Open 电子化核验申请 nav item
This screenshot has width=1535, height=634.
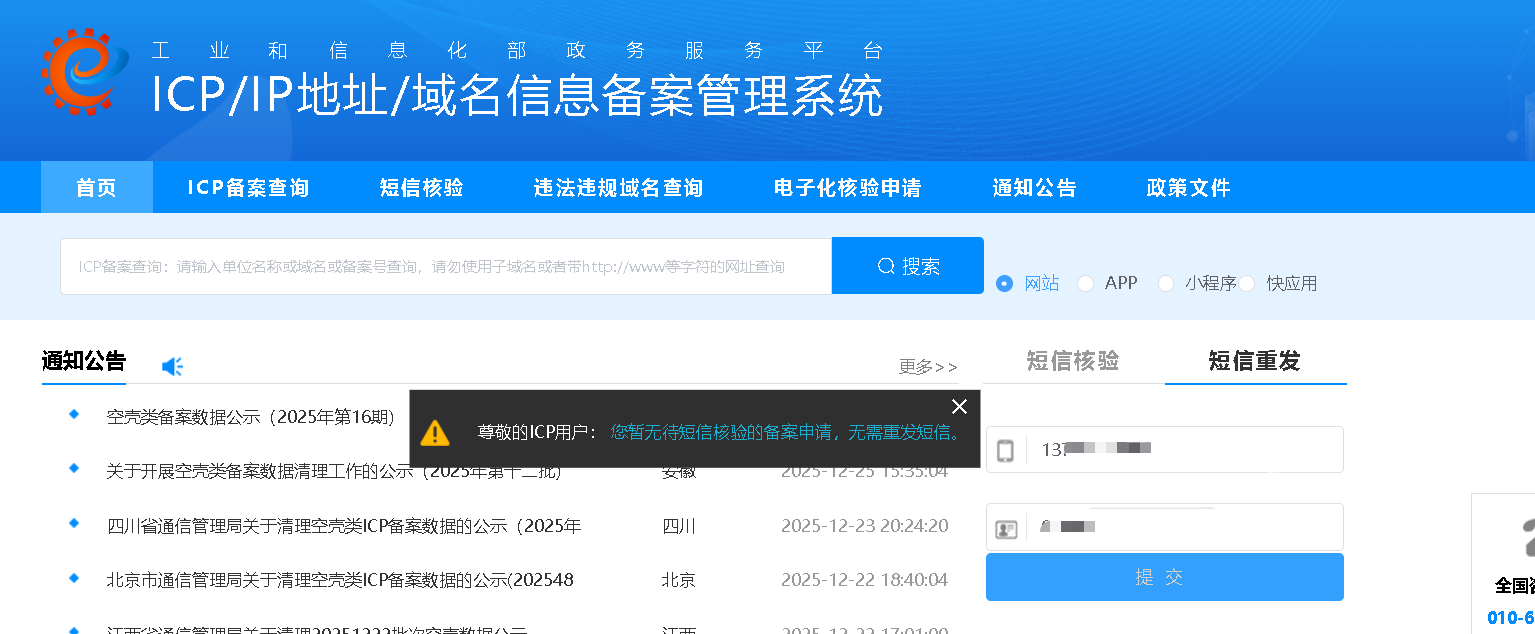(x=848, y=187)
